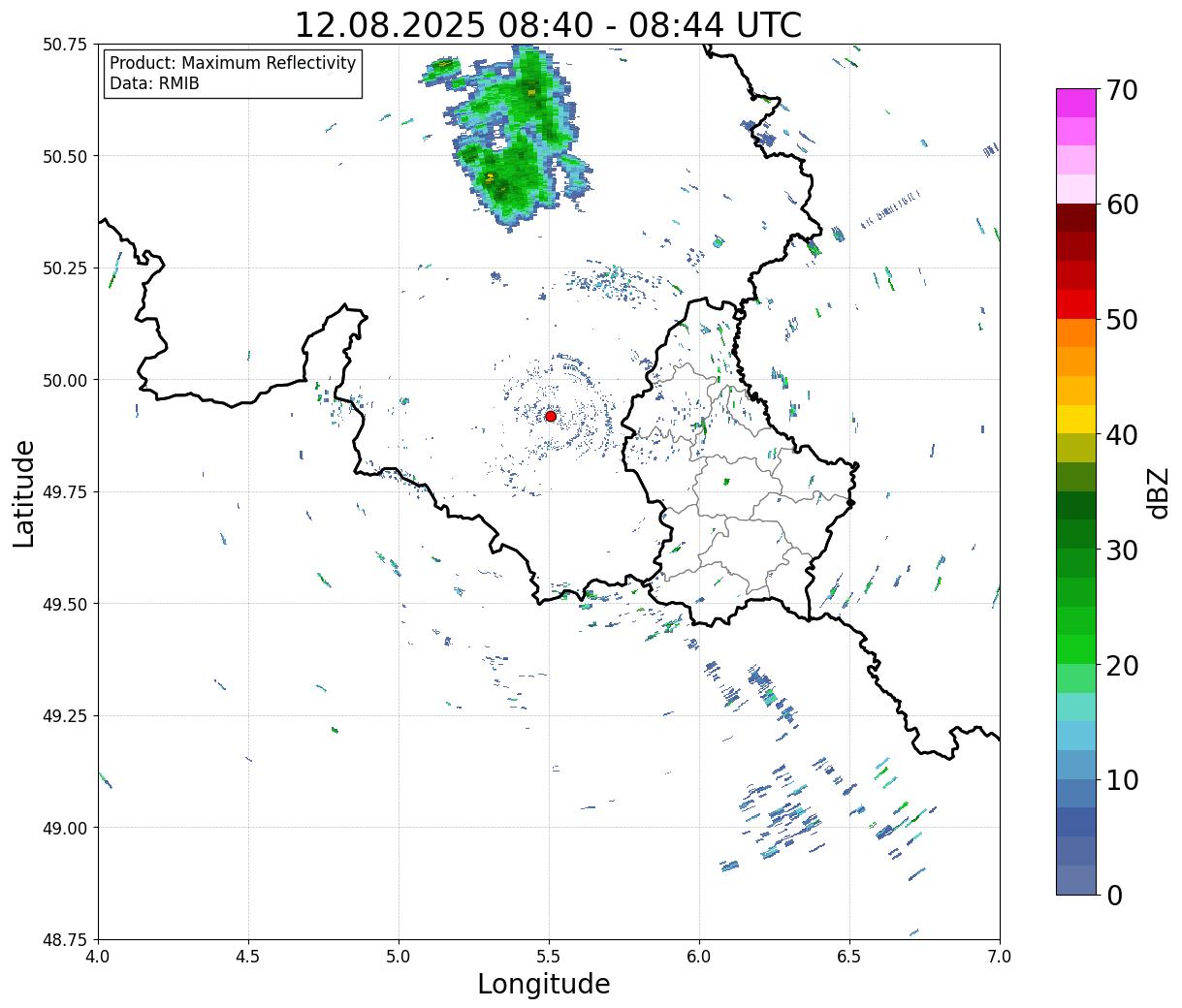The width and height of the screenshot is (1182, 1008).
Task: Click the red radar location marker
Action: pos(550,416)
